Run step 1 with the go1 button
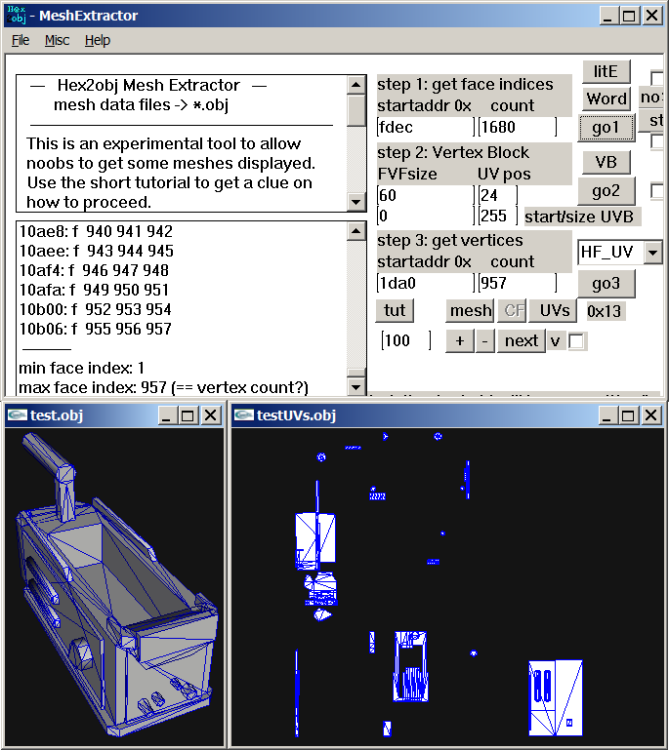The width and height of the screenshot is (669, 750). pos(606,127)
